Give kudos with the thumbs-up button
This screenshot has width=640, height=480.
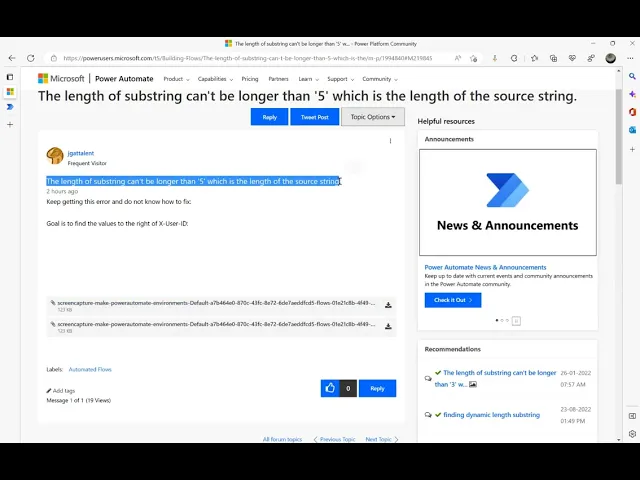(330, 388)
